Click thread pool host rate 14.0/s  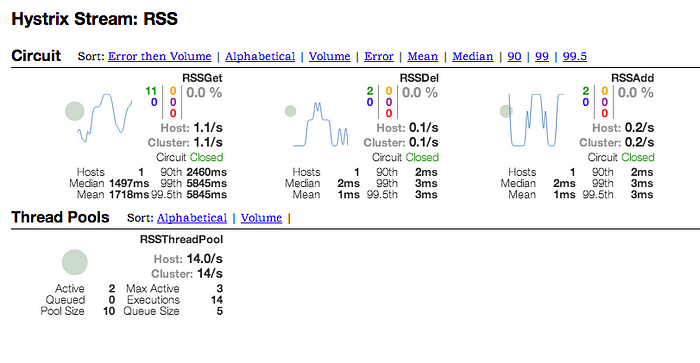[x=204, y=259]
